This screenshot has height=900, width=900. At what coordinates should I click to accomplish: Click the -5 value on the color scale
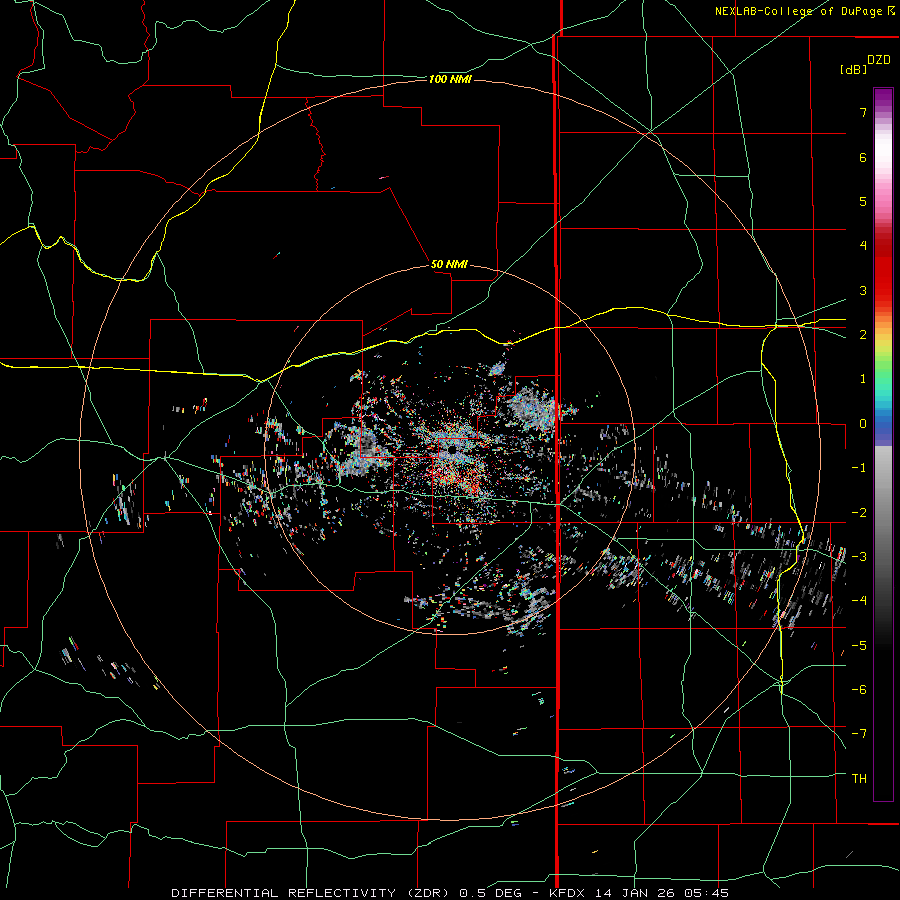(x=859, y=645)
